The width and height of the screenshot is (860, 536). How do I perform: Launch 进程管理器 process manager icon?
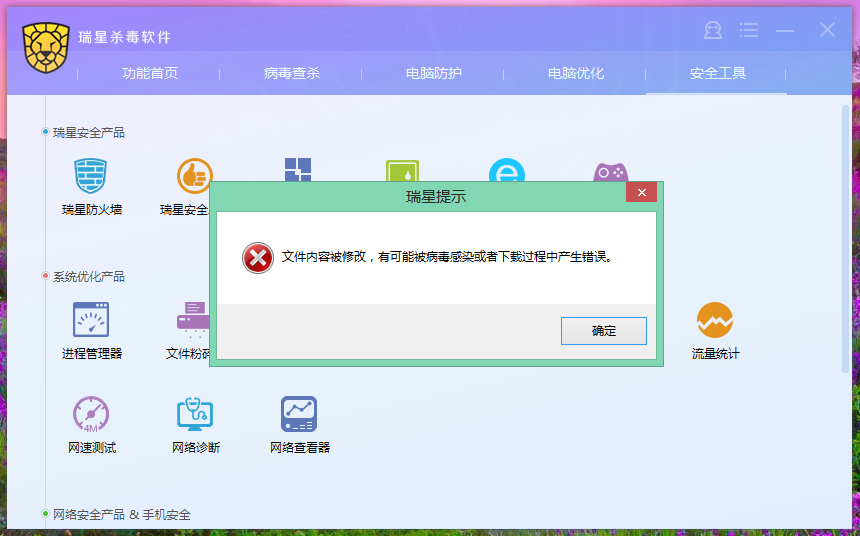91,319
